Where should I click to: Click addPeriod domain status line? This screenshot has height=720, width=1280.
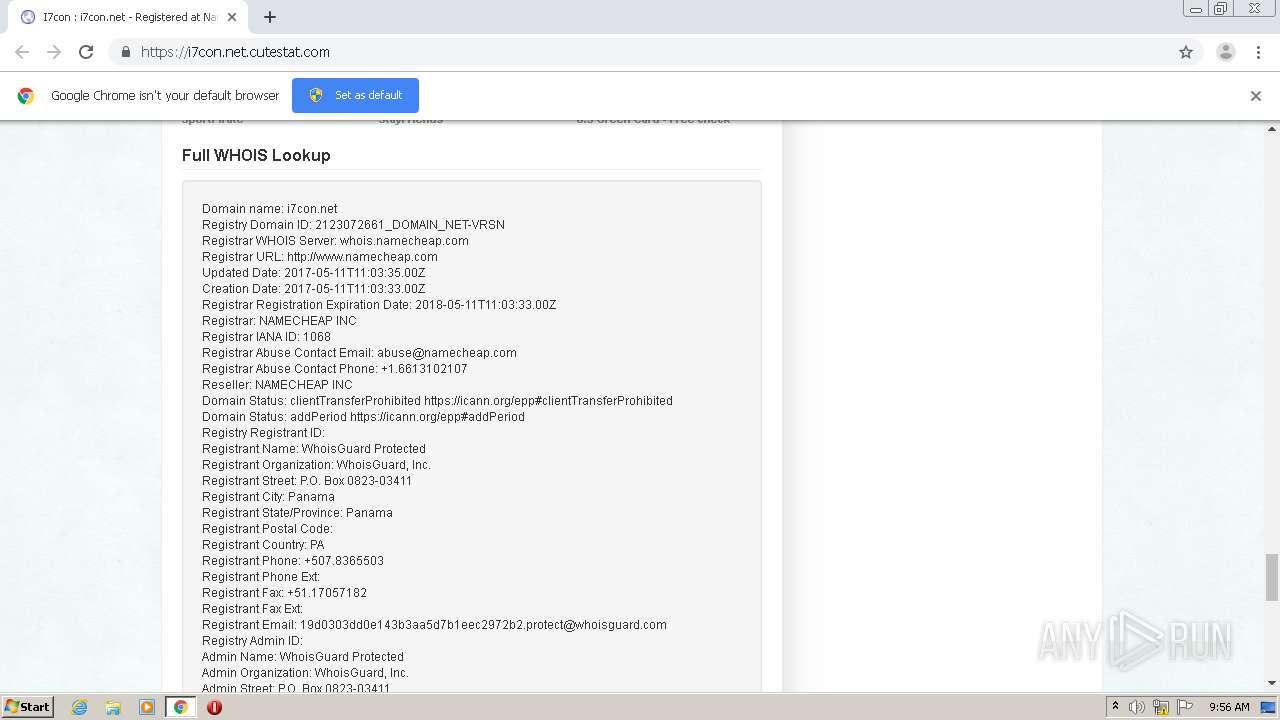(x=363, y=417)
